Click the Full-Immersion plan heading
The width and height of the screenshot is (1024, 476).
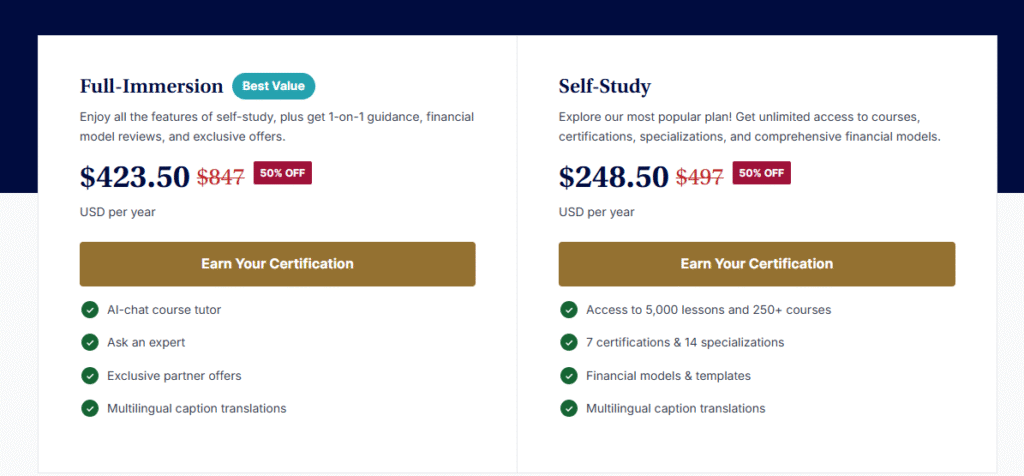click(x=151, y=86)
